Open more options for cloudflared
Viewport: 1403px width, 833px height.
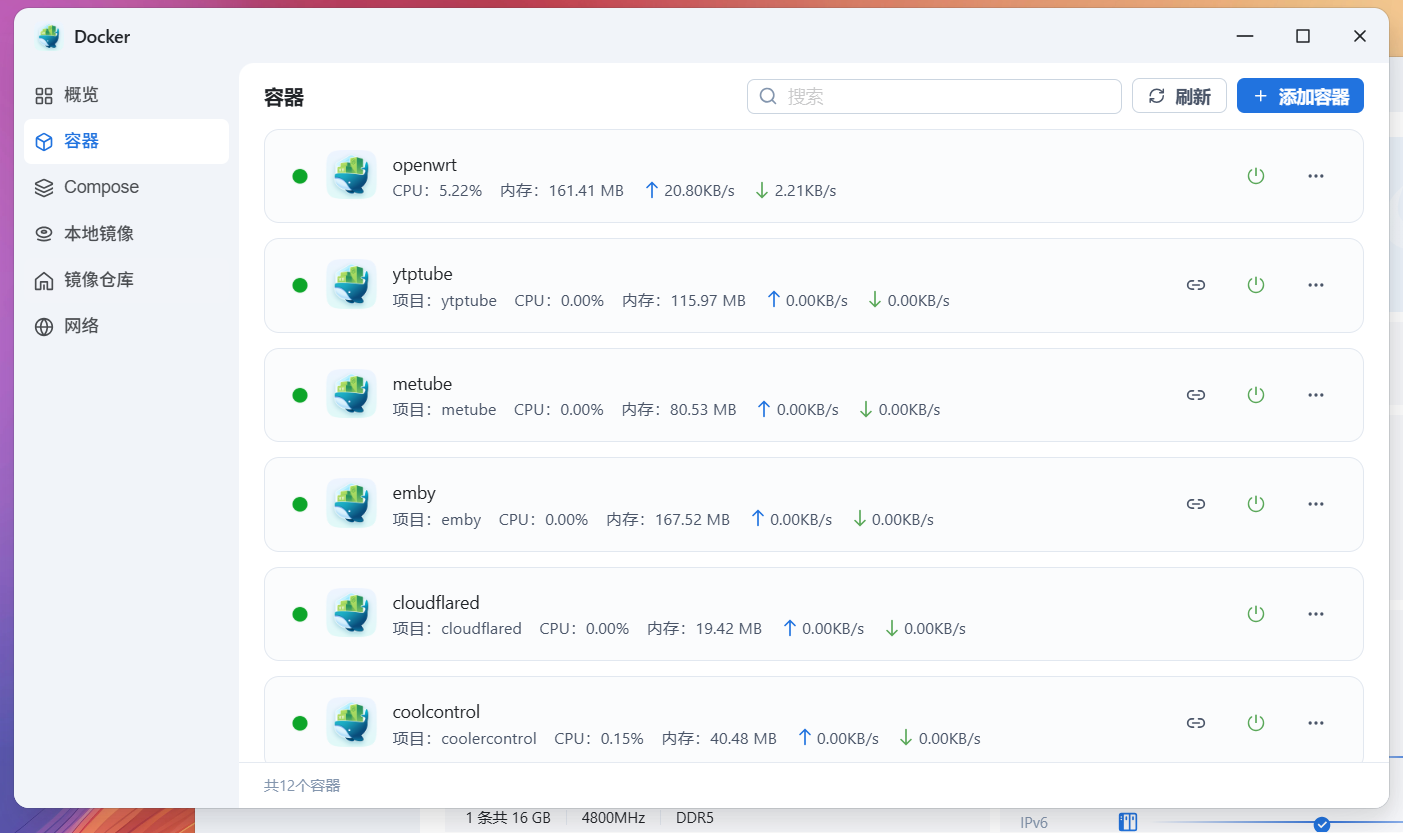[1316, 614]
